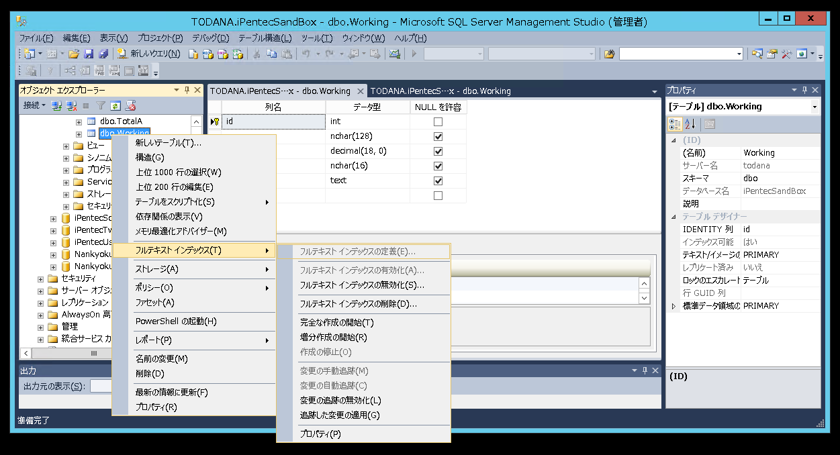Click the Database Engine Query icon
Viewport: 840px width, 455px height.
193,54
